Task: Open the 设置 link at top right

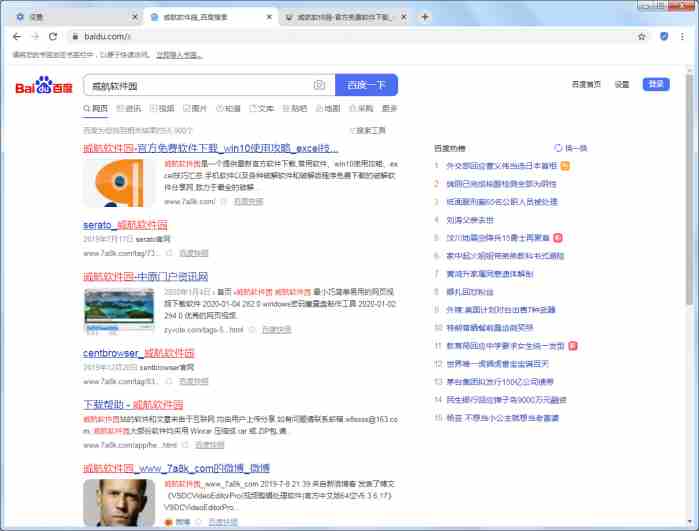Action: [621, 84]
